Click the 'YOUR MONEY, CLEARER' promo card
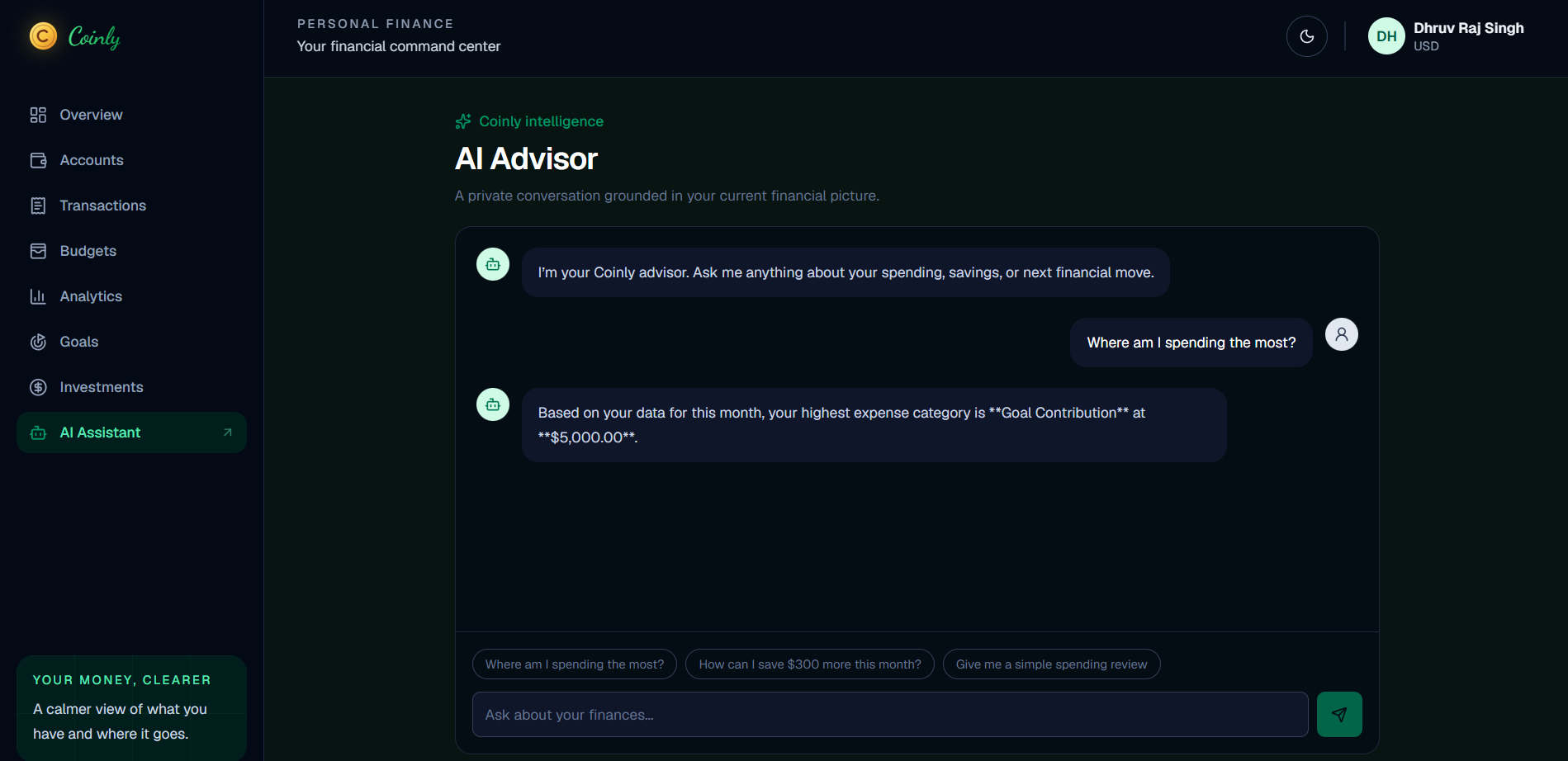The height and width of the screenshot is (761, 1568). pyautogui.click(x=131, y=708)
